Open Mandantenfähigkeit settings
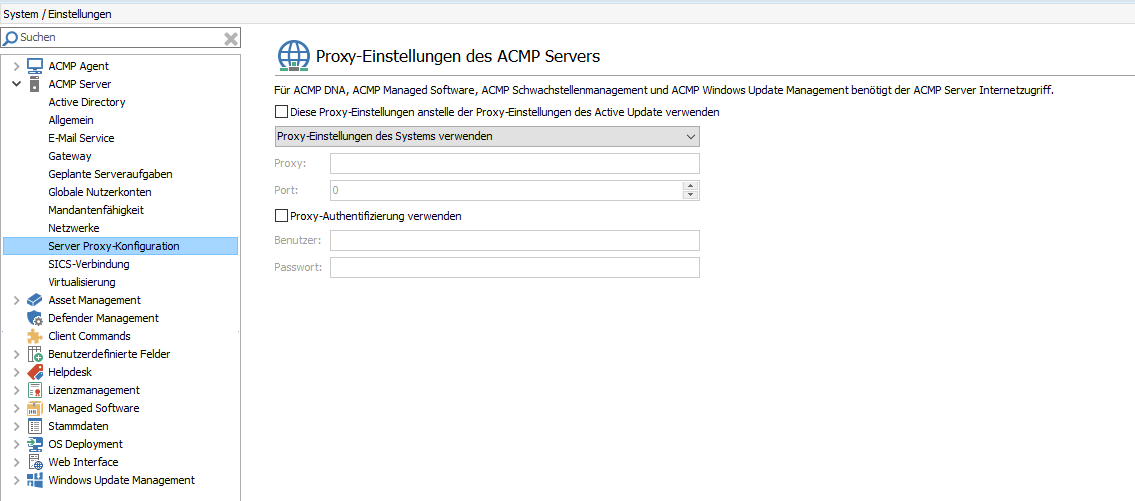 [96, 210]
